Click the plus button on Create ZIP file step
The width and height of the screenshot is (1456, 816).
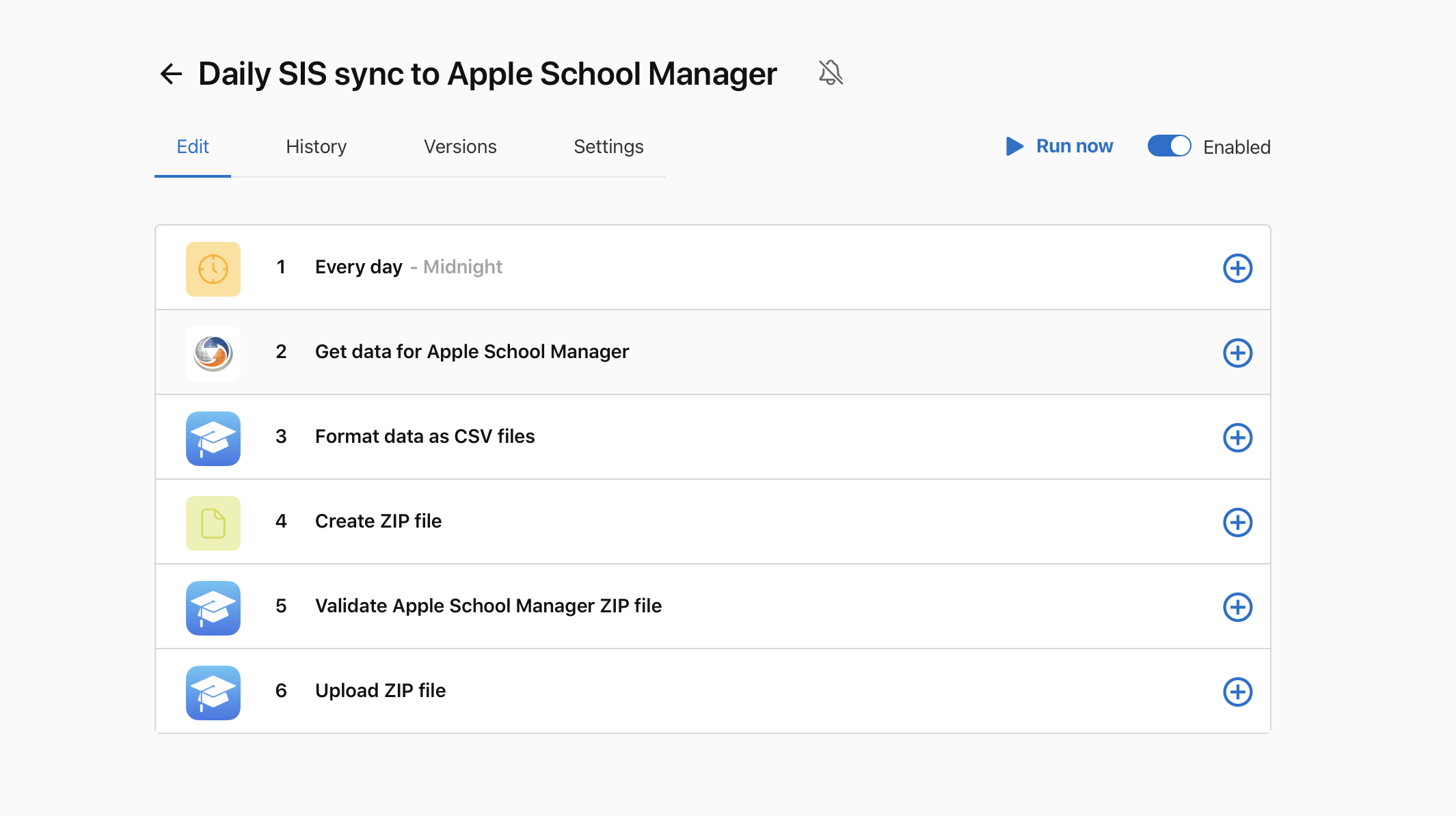(x=1237, y=523)
